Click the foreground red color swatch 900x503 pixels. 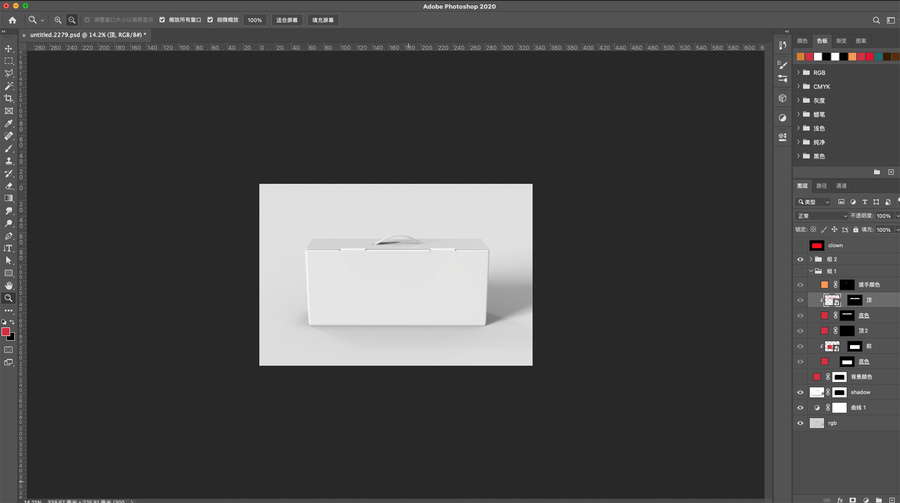6,332
